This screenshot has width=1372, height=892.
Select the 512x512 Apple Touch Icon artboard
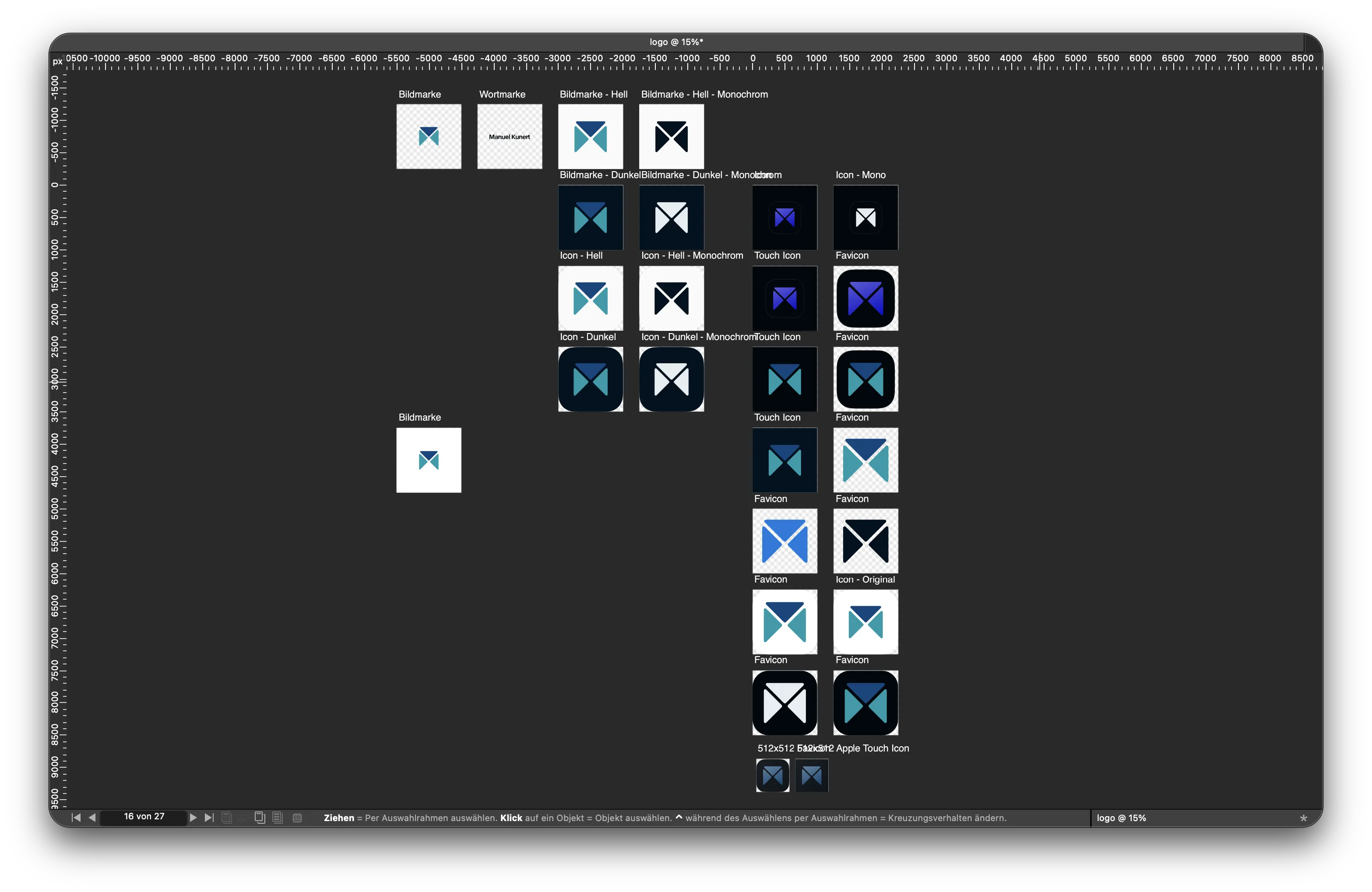click(x=812, y=775)
